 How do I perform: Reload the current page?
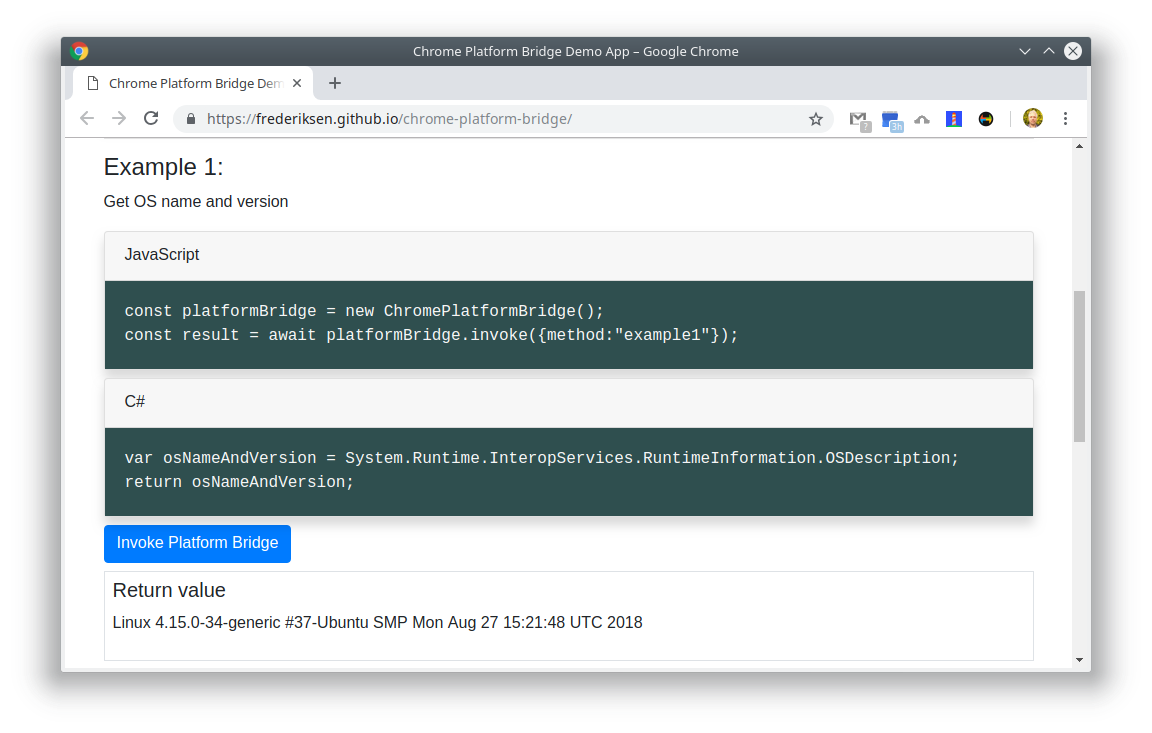(x=151, y=119)
